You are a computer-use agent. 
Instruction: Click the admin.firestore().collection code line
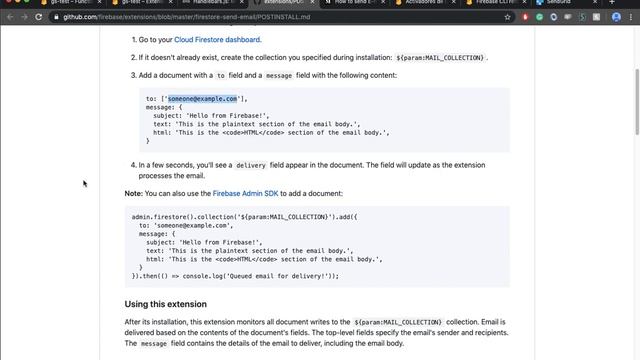coord(244,217)
